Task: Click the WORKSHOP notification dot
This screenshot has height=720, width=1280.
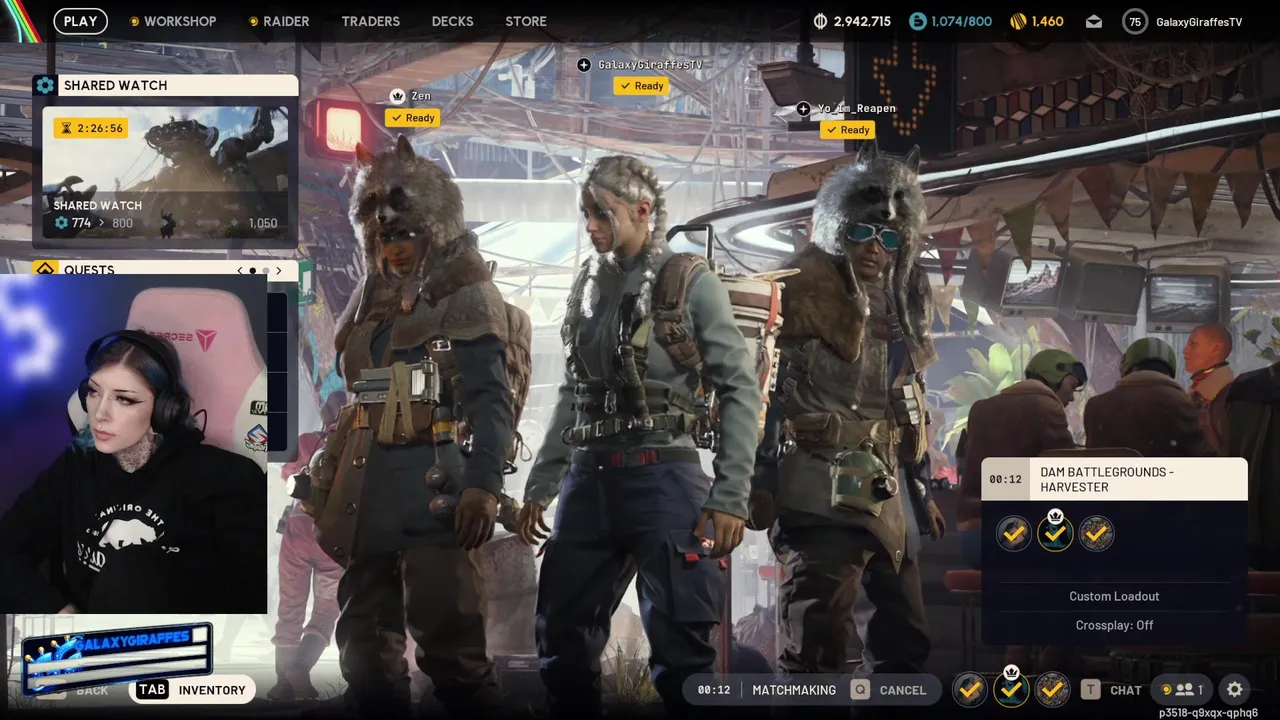Action: click(135, 21)
